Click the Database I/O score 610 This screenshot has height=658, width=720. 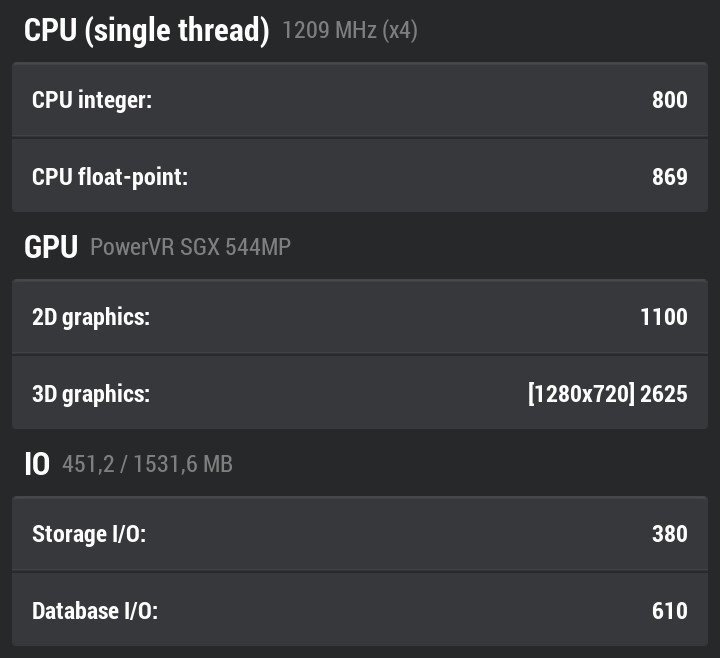[x=669, y=611]
